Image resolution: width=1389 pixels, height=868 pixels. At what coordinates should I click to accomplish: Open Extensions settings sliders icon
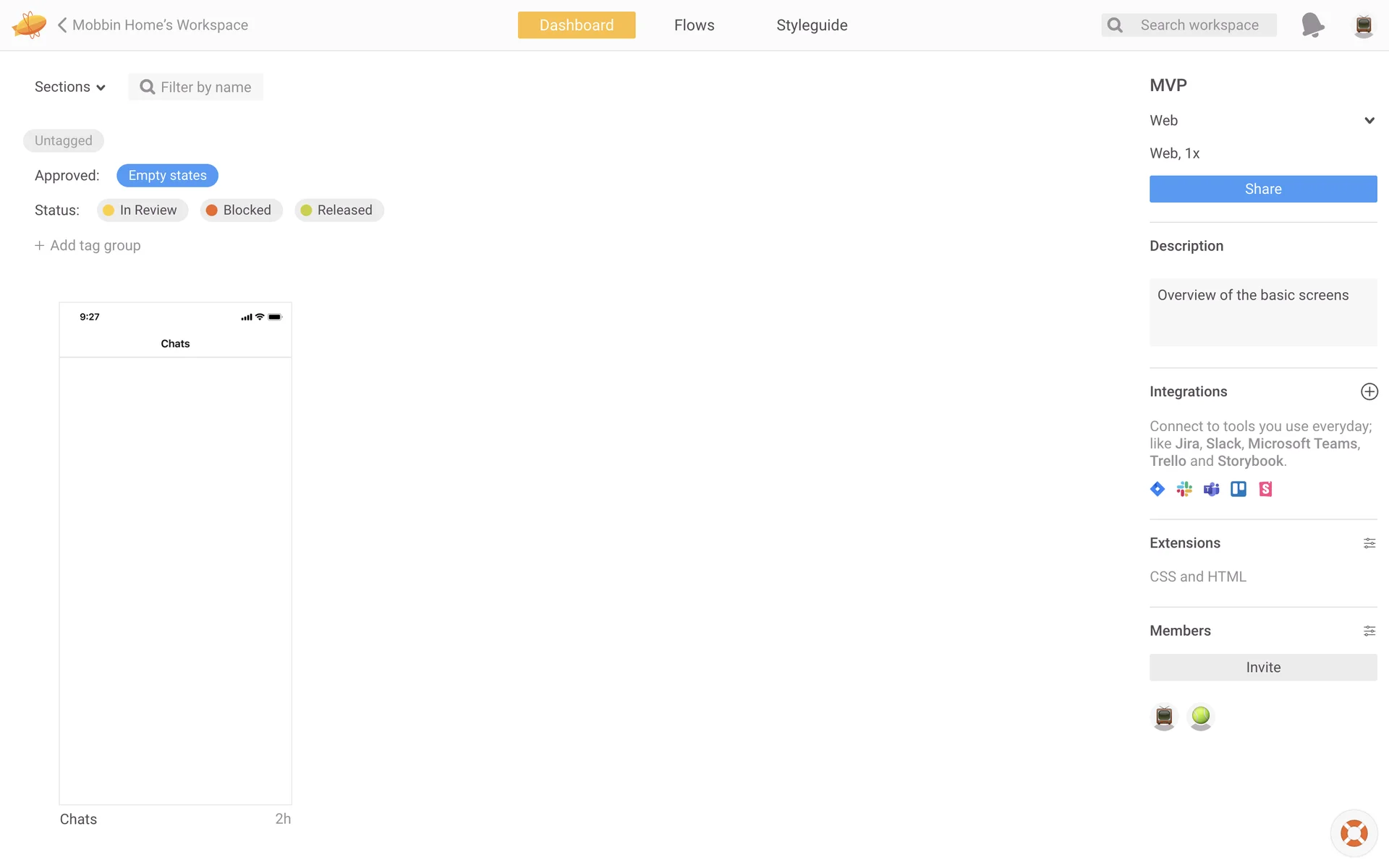tap(1369, 543)
